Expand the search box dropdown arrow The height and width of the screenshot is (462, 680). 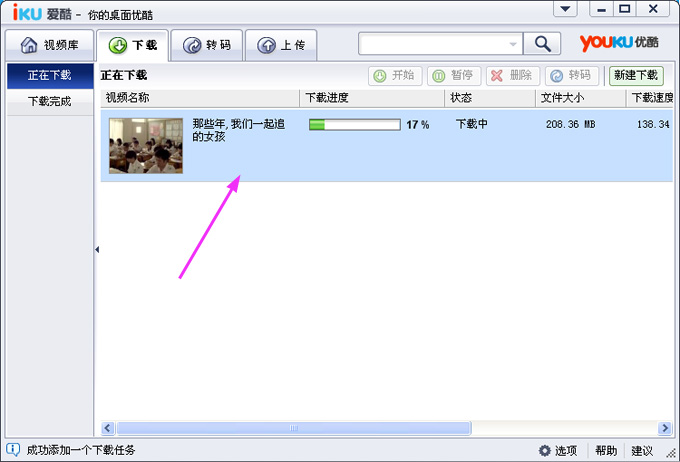(x=513, y=44)
